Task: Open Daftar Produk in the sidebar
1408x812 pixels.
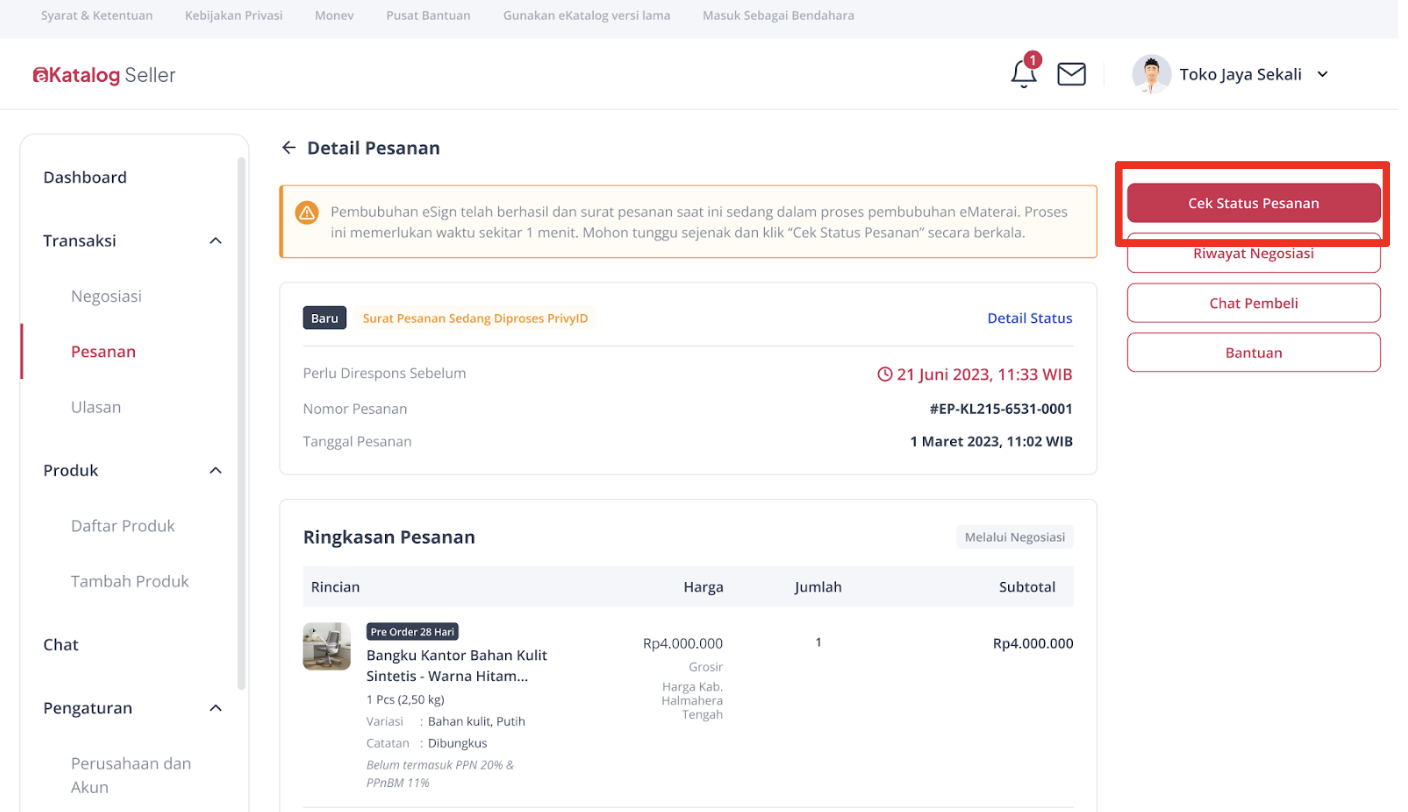Action: (123, 526)
